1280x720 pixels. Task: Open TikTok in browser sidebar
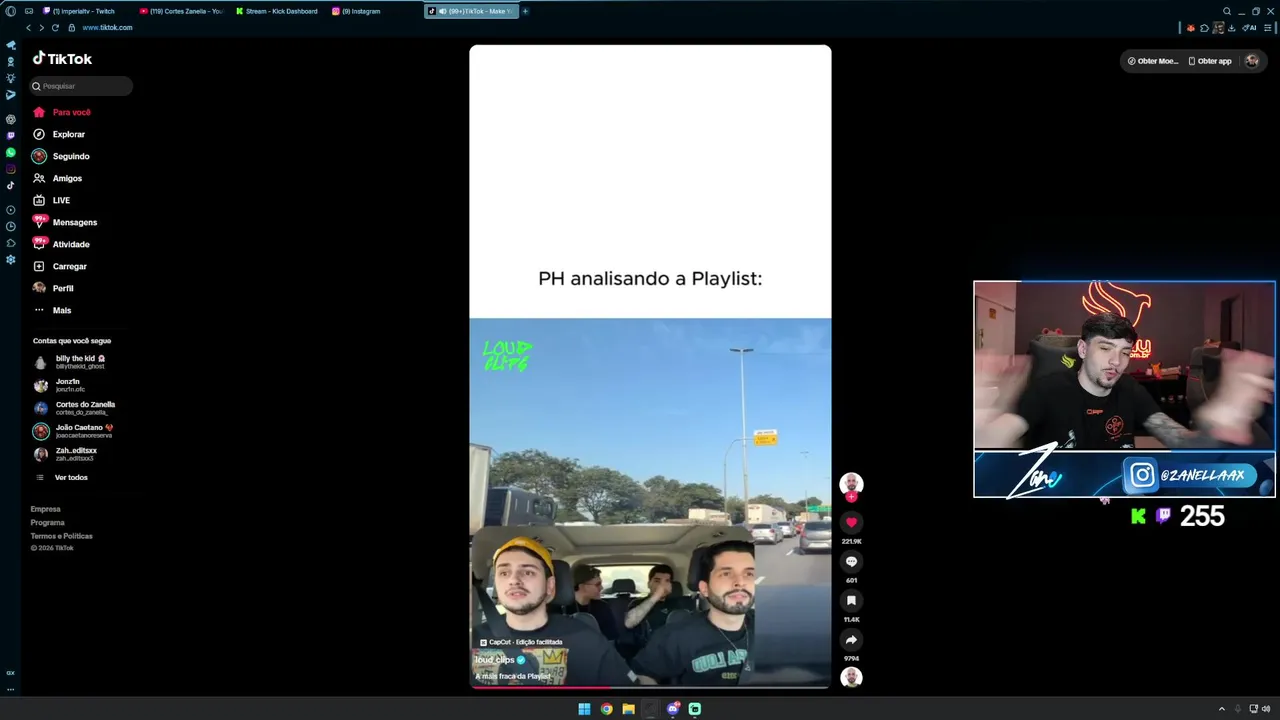11,185
